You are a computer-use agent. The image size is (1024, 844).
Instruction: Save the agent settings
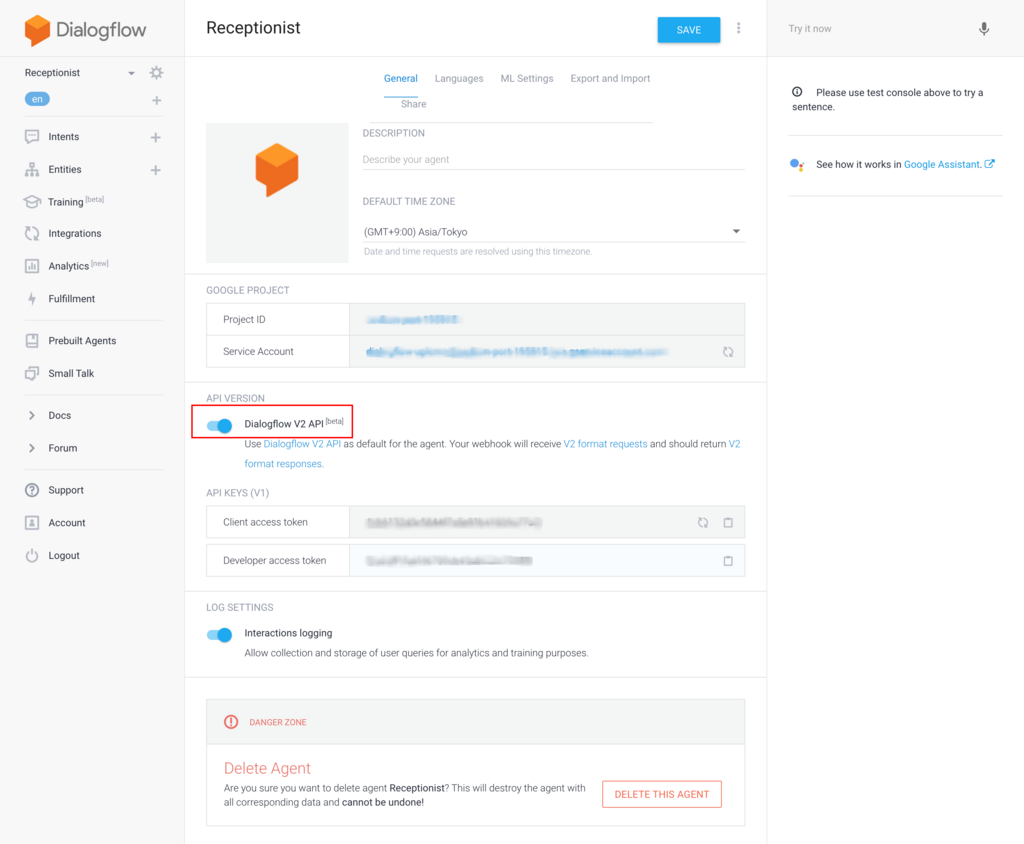[688, 30]
